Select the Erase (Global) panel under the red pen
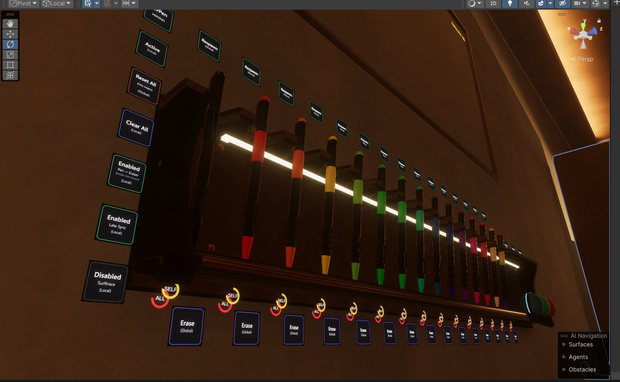Image resolution: width=620 pixels, height=382 pixels. pos(247,328)
